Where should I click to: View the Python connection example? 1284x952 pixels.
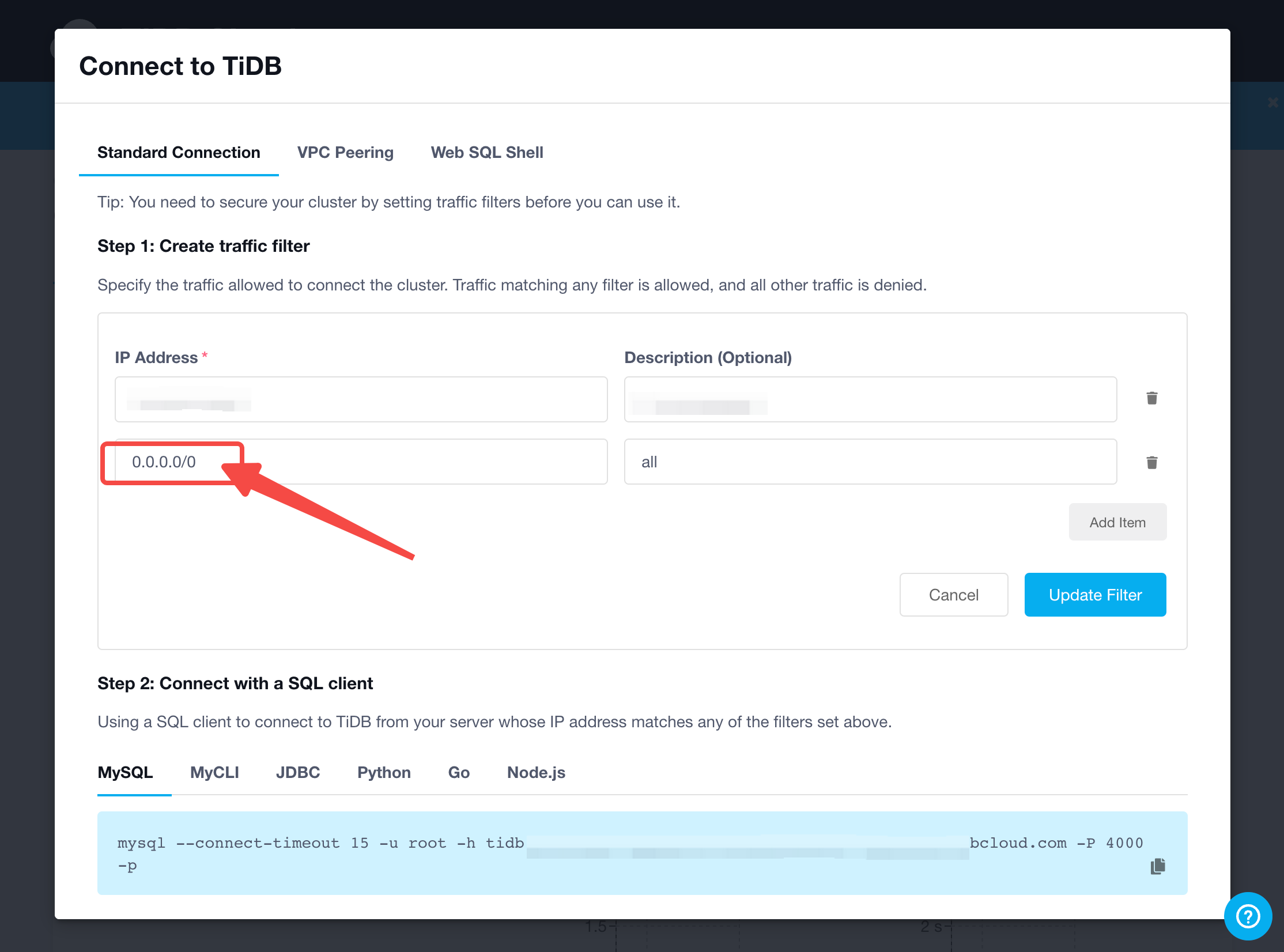(x=384, y=773)
